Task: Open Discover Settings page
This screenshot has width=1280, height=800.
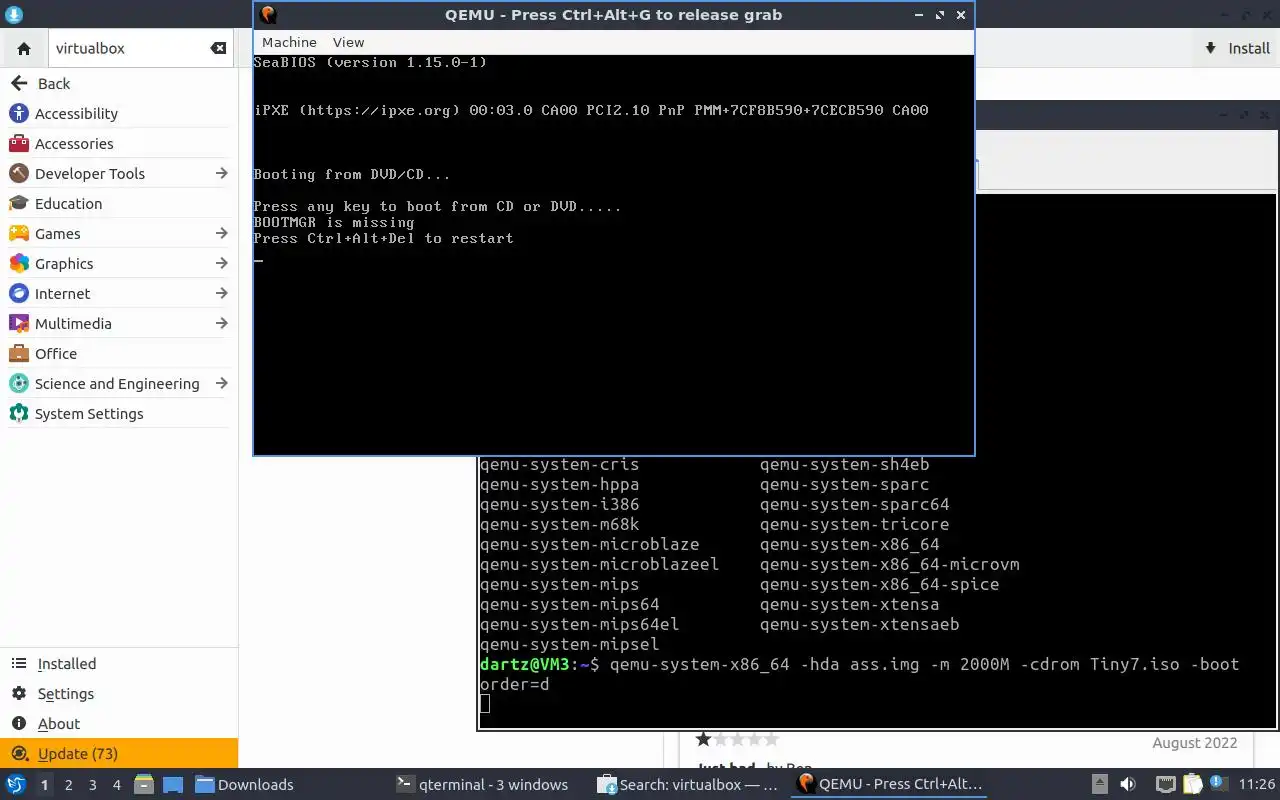Action: point(119,693)
